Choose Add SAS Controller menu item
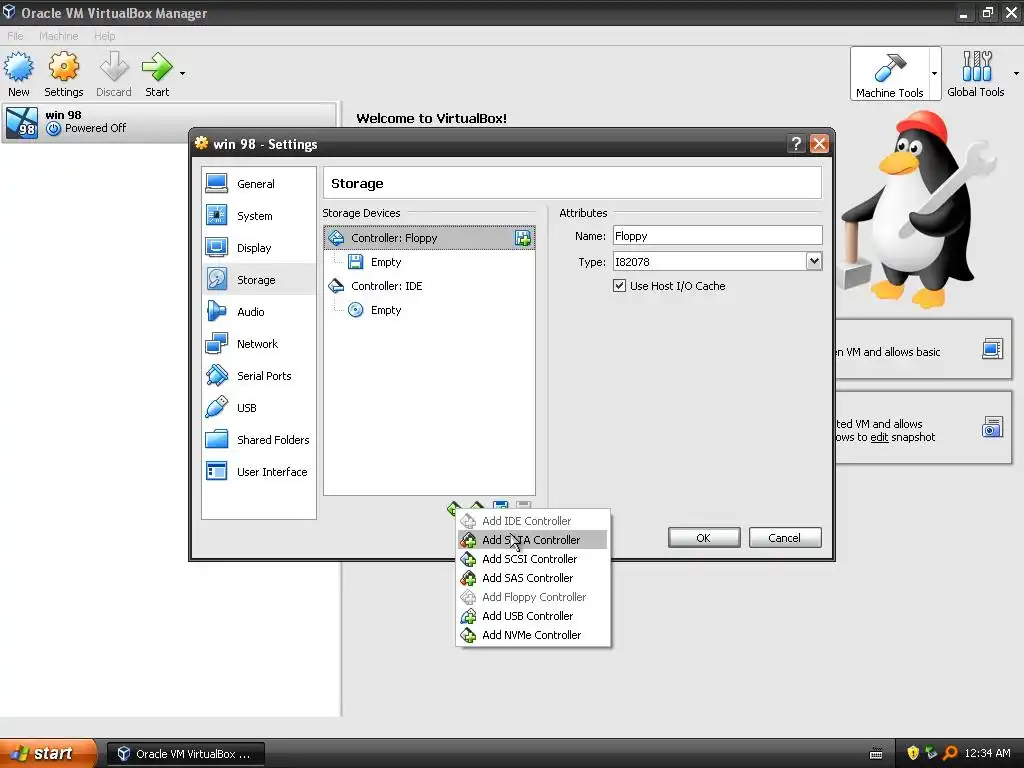1024x768 pixels. [x=533, y=578]
